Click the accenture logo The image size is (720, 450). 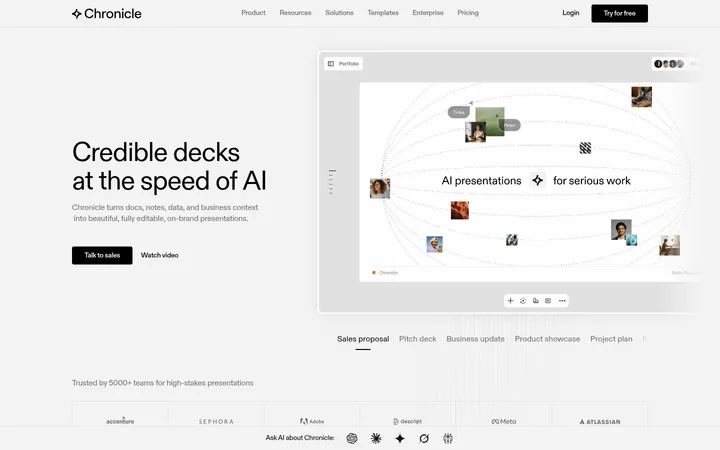click(120, 421)
